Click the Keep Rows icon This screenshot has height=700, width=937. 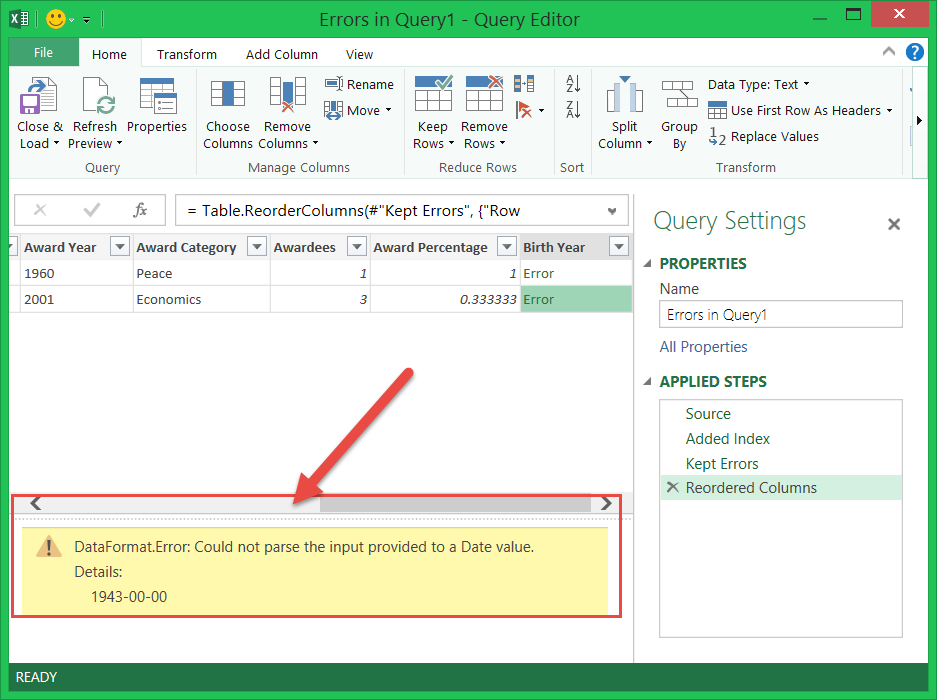(433, 95)
